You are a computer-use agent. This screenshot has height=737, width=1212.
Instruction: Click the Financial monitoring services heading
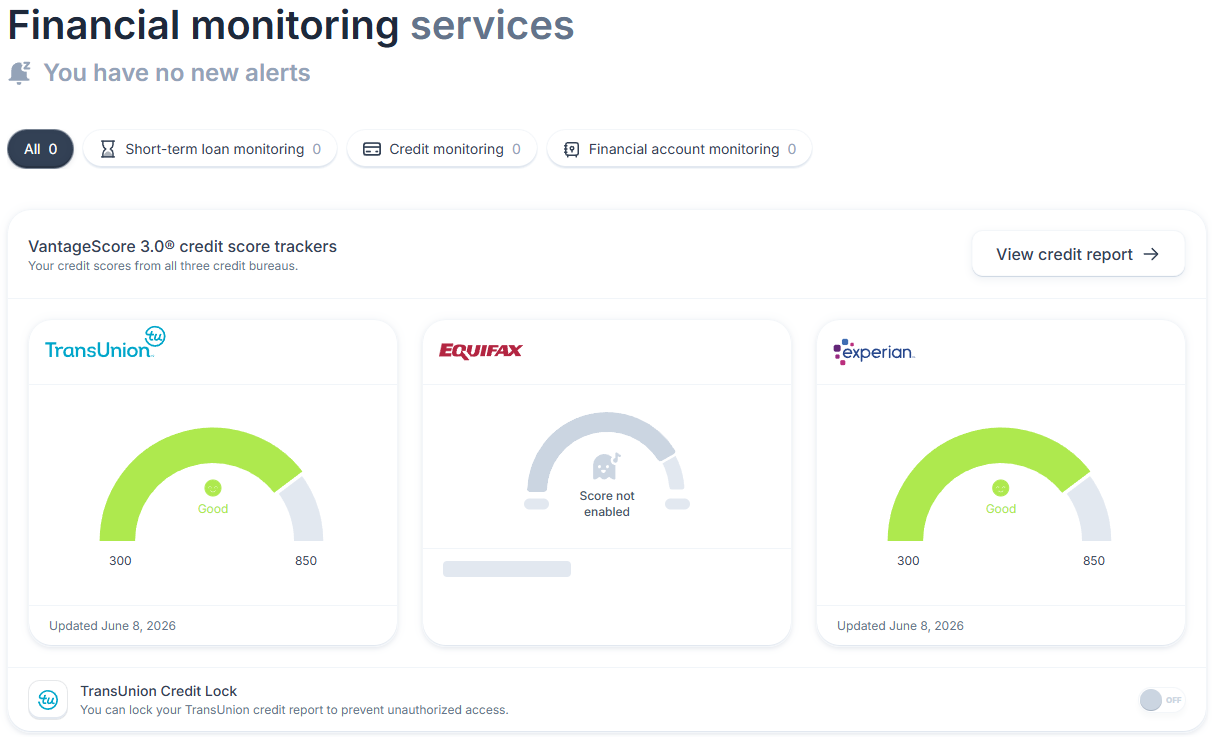tap(291, 25)
